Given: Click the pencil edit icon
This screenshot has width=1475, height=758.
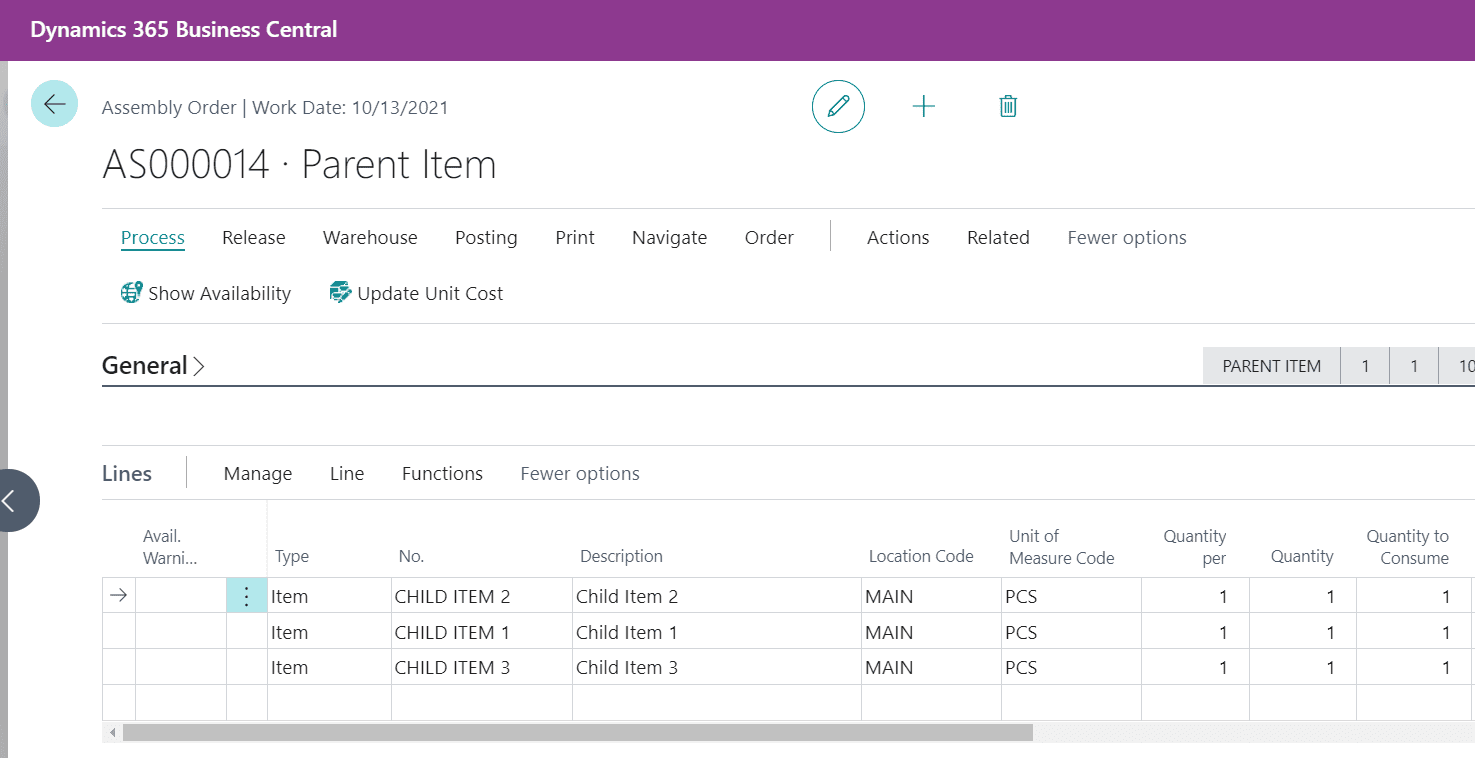Looking at the screenshot, I should (838, 106).
